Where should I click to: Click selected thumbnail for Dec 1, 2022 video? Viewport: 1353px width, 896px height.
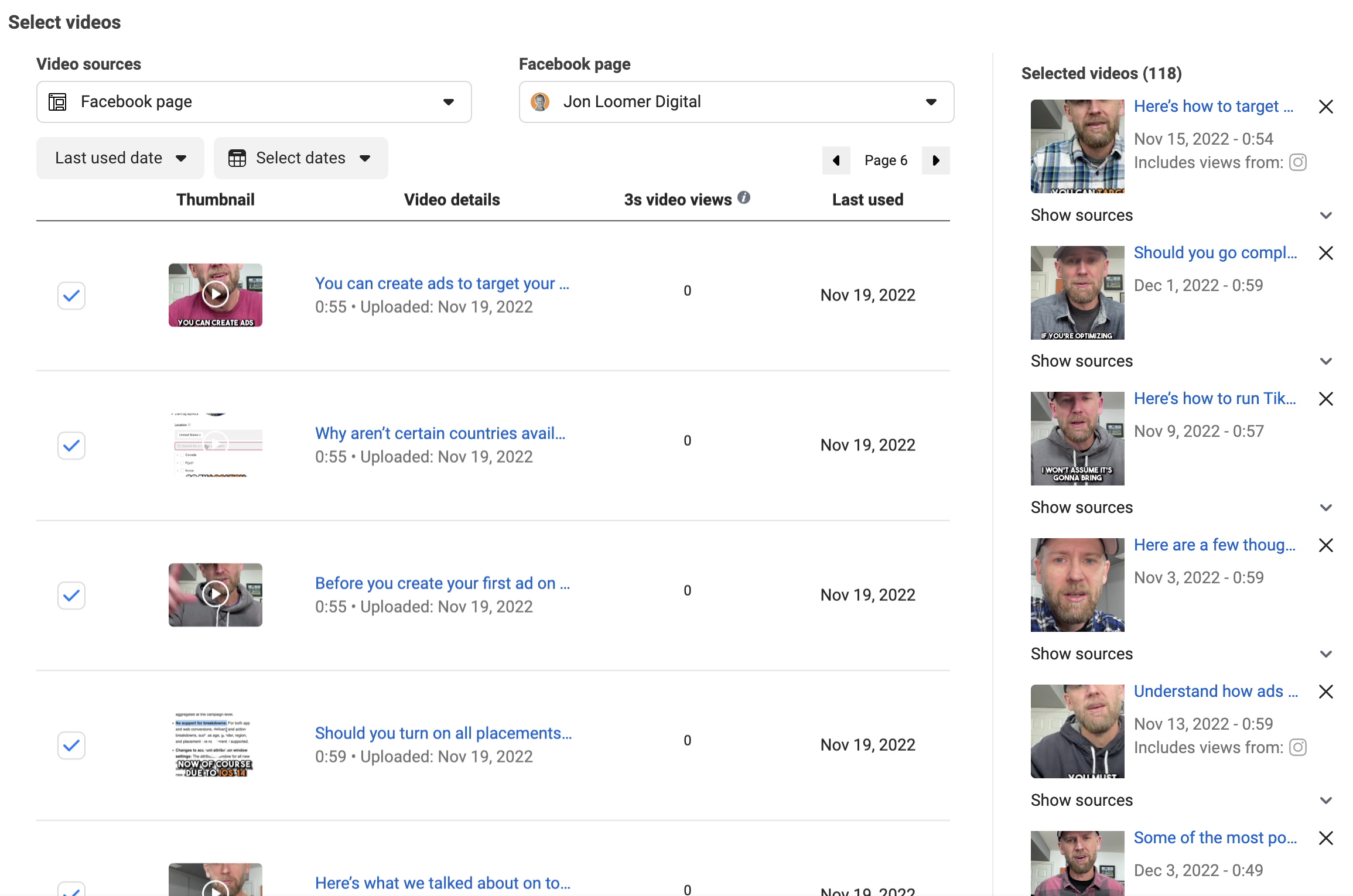1078,292
